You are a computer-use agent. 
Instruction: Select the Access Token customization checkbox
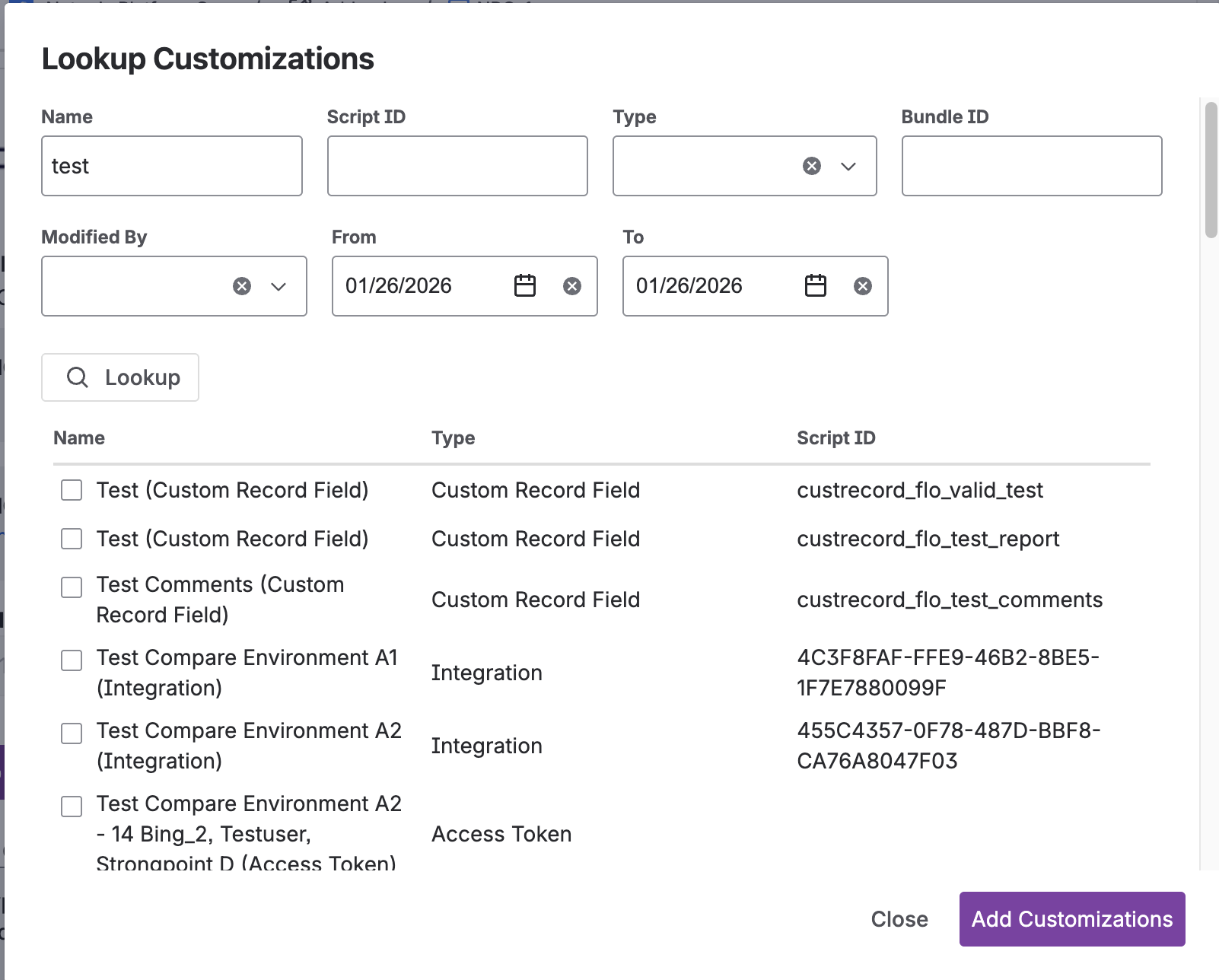71,806
